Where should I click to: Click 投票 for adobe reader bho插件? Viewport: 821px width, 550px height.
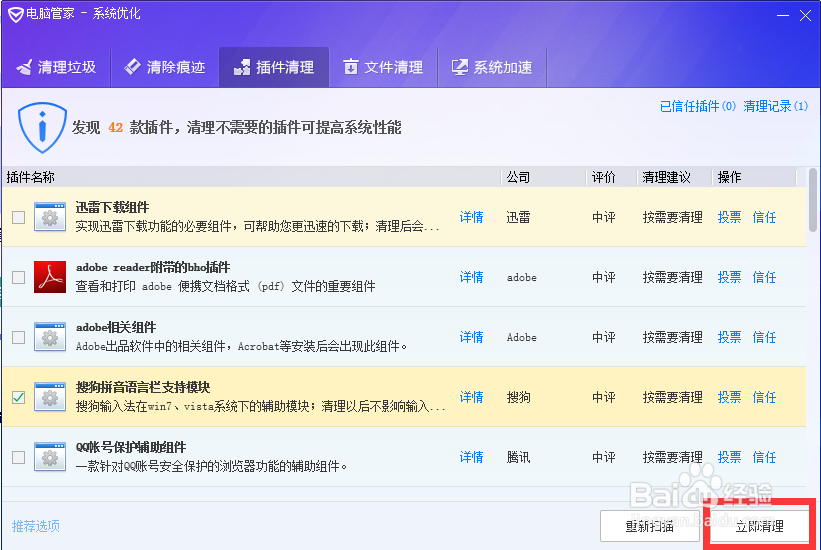729,277
